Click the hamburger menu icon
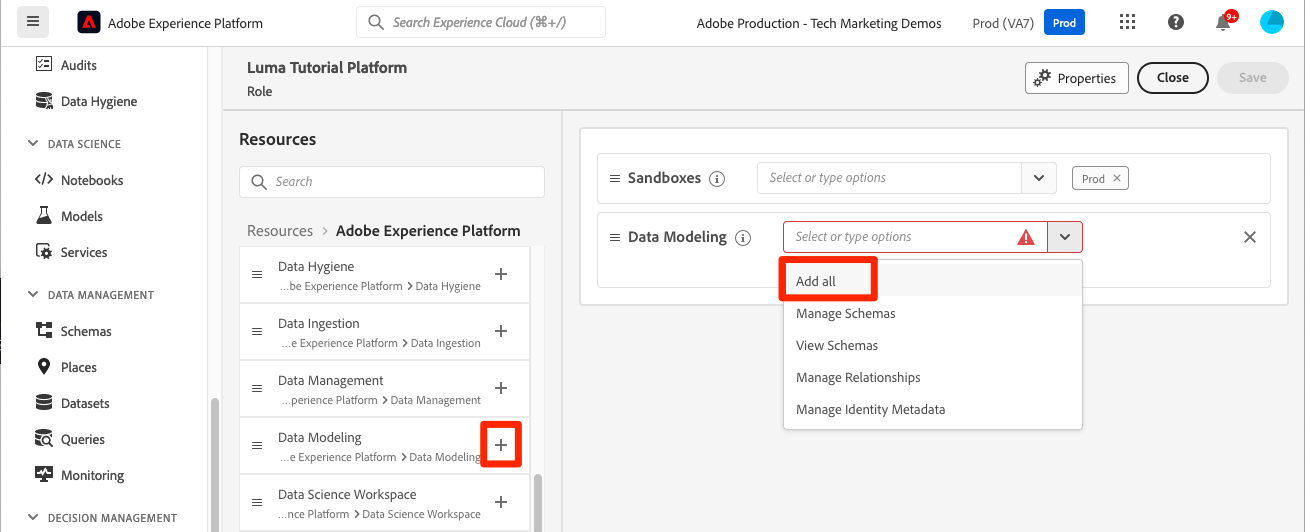 32,22
